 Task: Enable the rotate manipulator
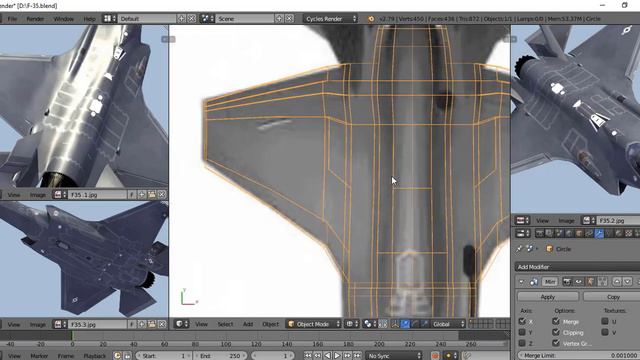tap(415, 324)
